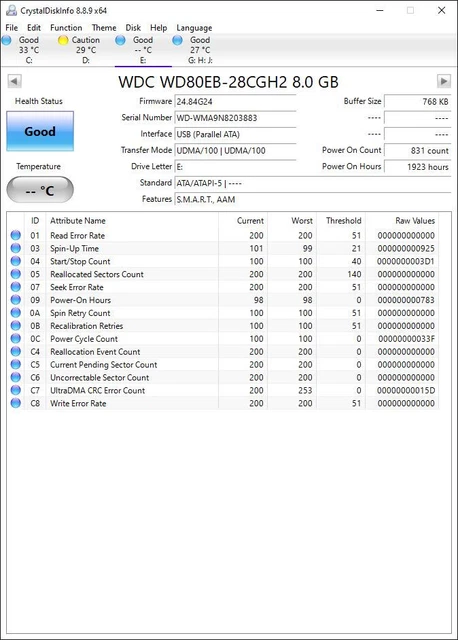The width and height of the screenshot is (458, 640).
Task: Click the Drive Letter field E:
Action: [x=236, y=167]
